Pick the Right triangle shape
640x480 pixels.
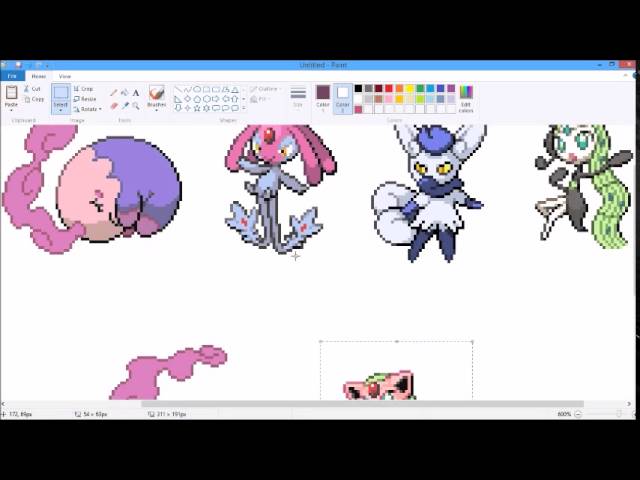click(178, 99)
